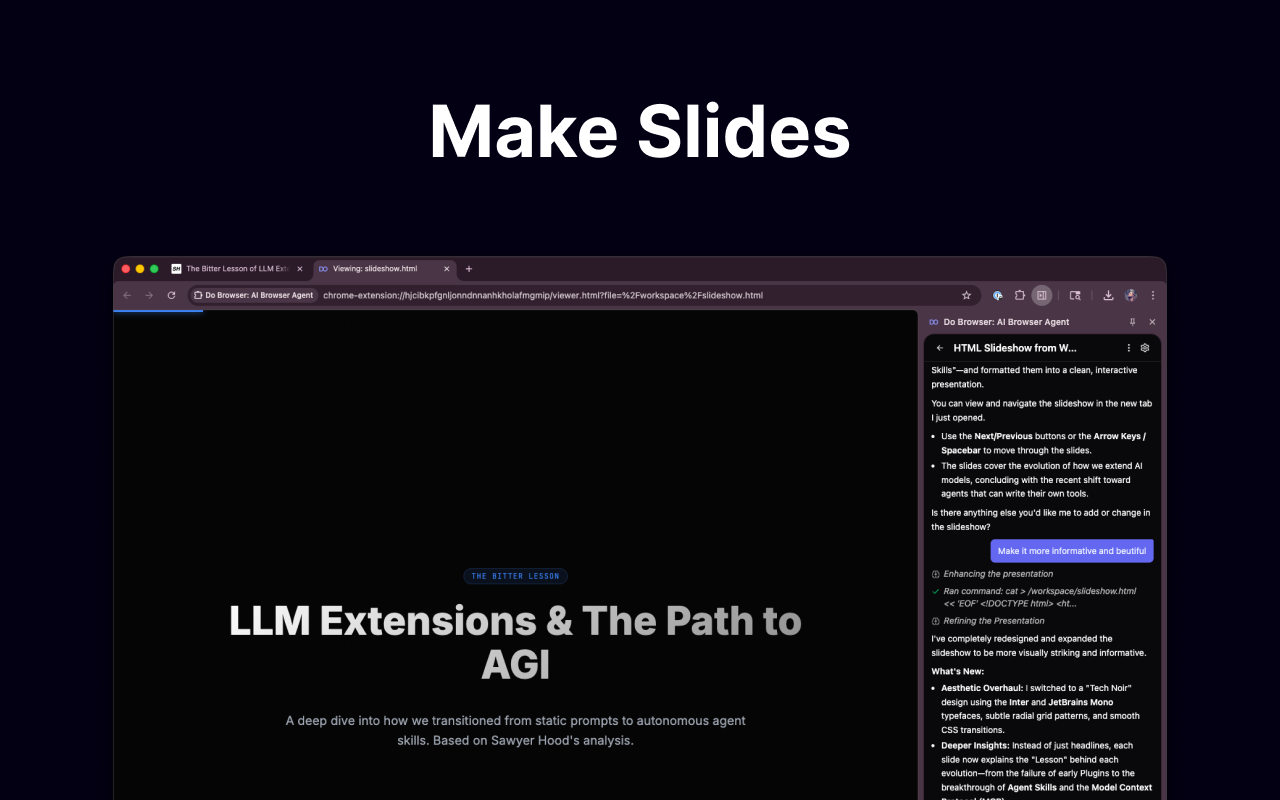The image size is (1280, 800).
Task: Click THE BITTER LESSON badge on slide
Action: pos(515,576)
